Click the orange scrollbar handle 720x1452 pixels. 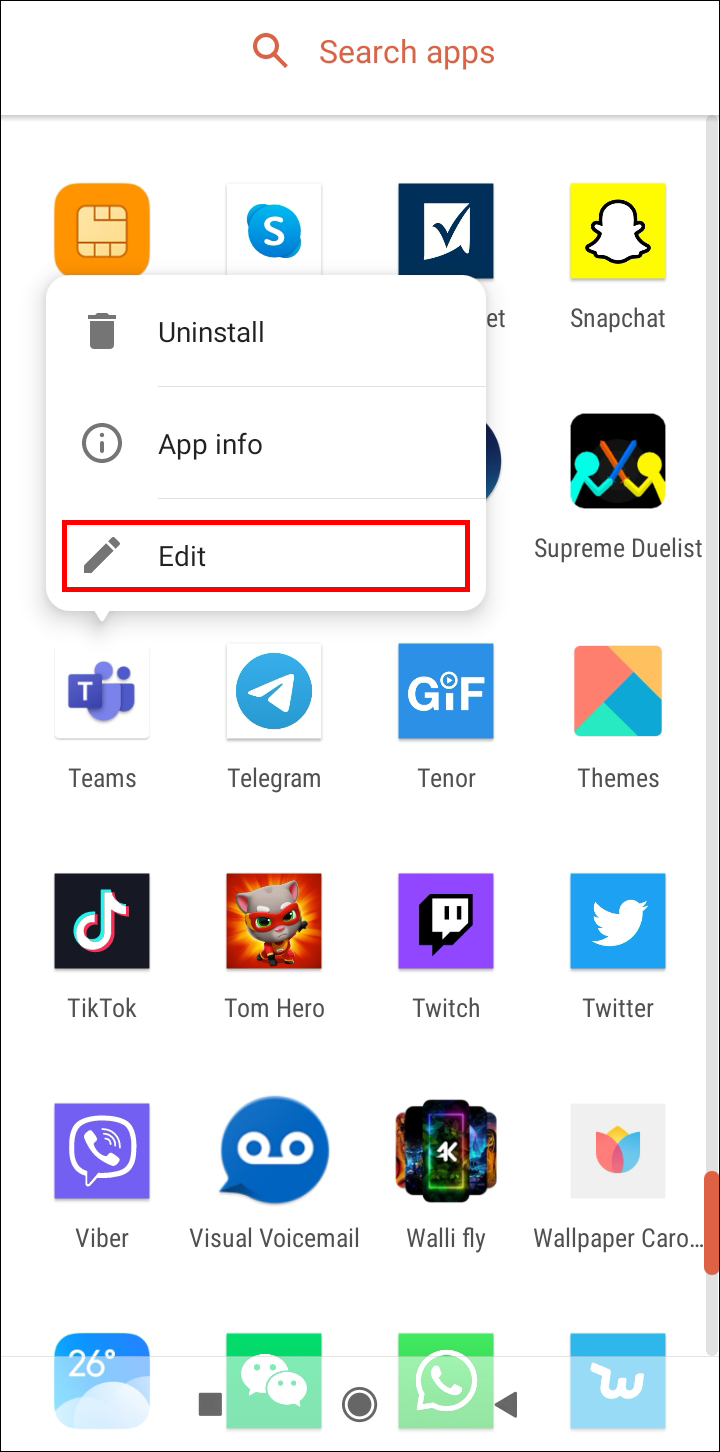coord(711,1222)
